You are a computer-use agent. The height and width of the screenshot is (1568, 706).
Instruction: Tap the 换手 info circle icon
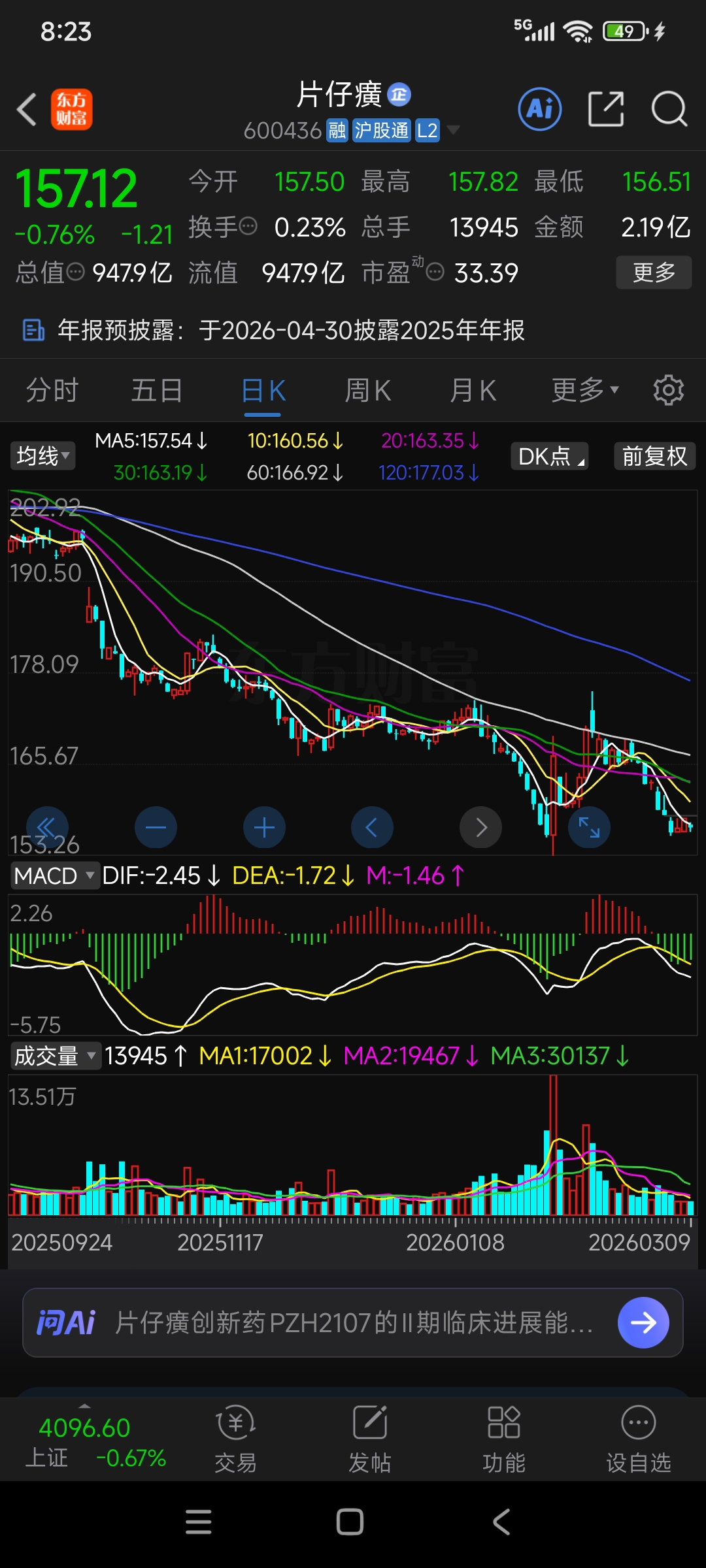click(x=248, y=226)
